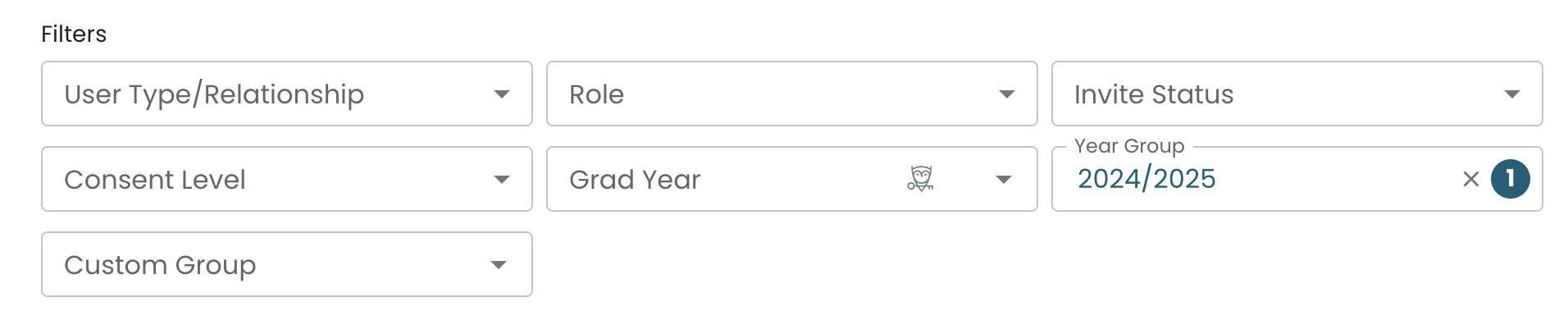Clear the Year Group selection with X

coord(1470,179)
